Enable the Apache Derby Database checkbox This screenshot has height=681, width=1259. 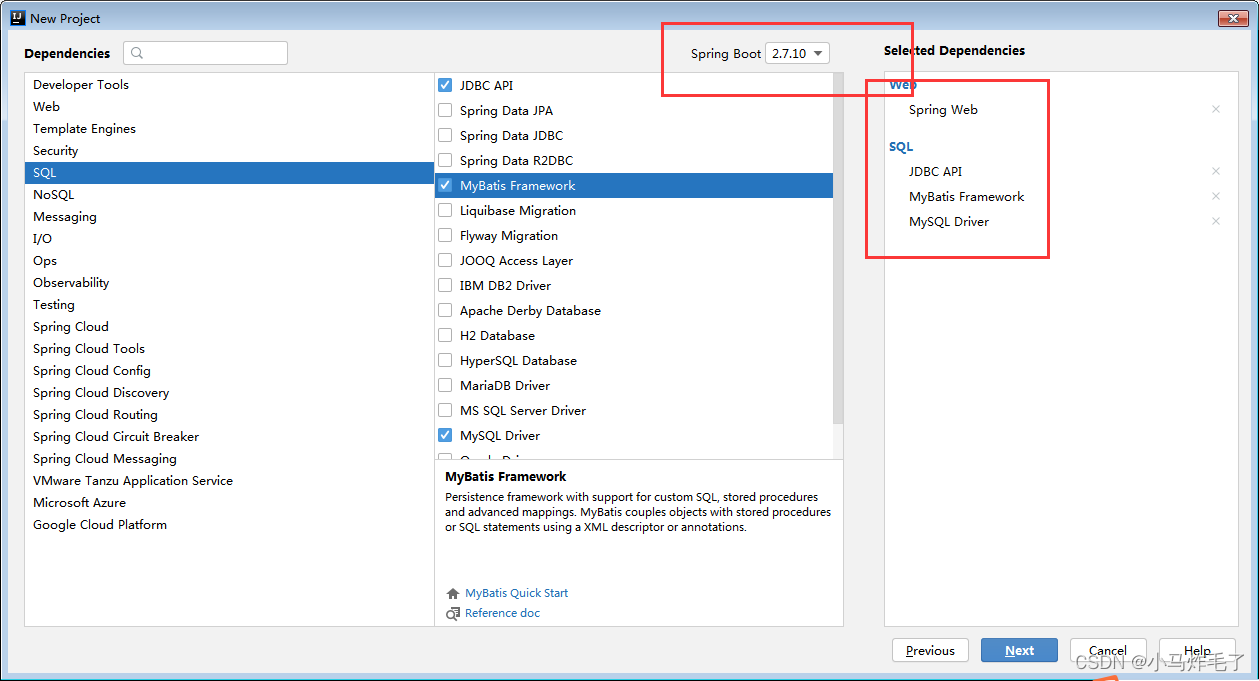(446, 310)
